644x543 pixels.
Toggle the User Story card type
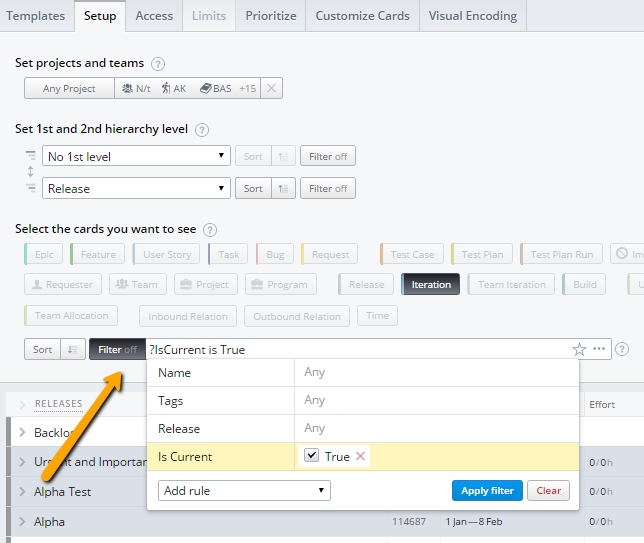pos(166,254)
